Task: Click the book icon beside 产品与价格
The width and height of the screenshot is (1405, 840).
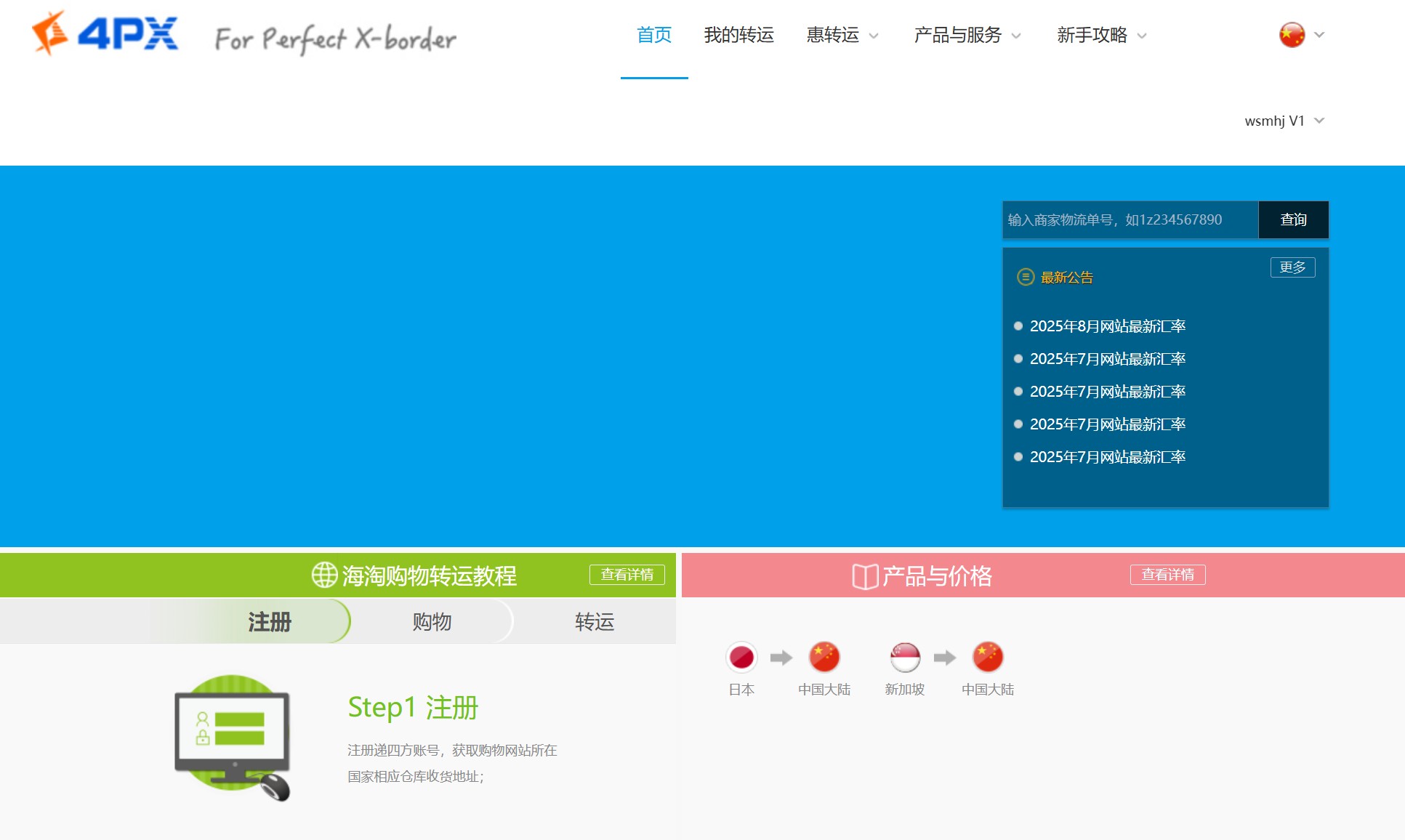Action: coord(865,575)
